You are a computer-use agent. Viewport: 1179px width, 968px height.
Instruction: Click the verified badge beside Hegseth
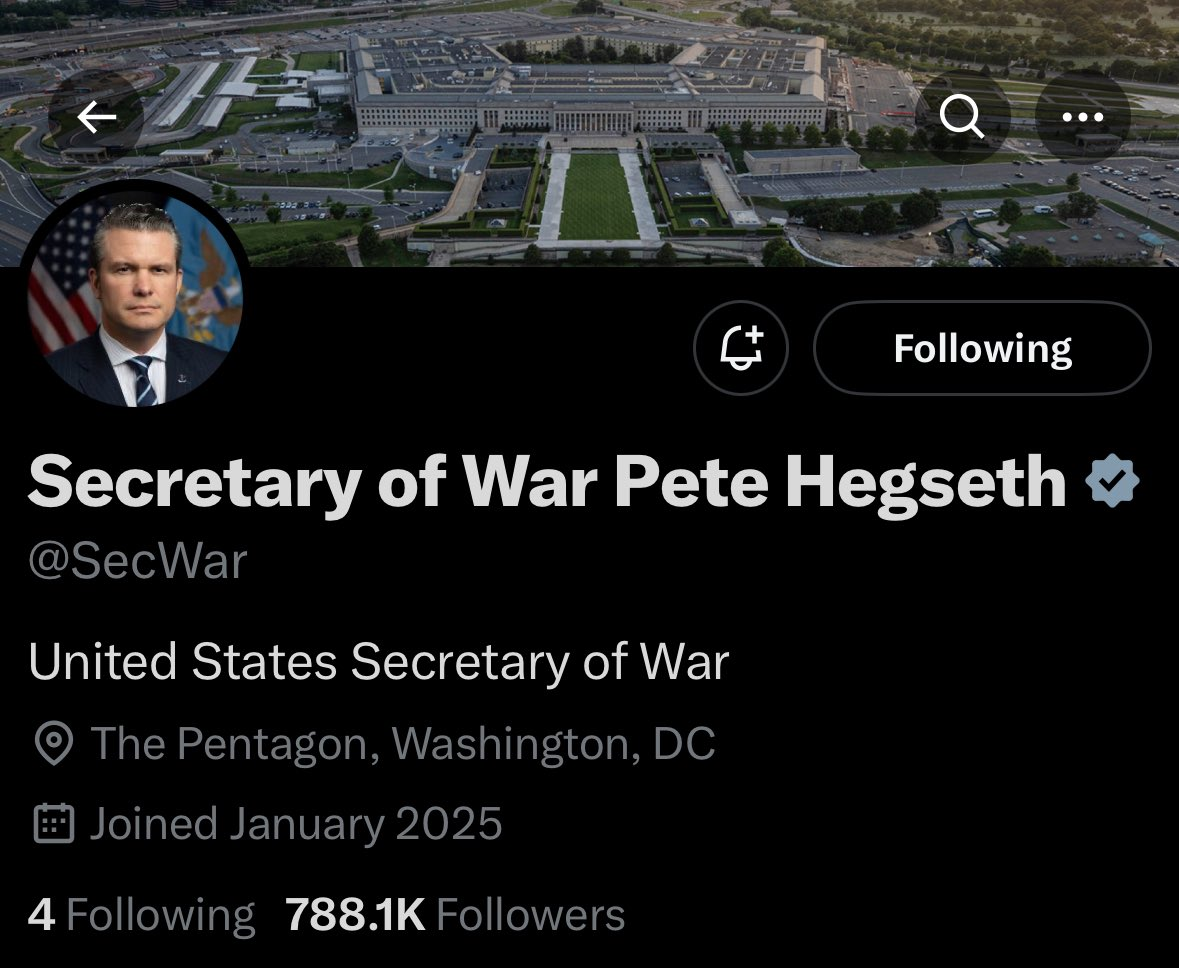click(x=1113, y=483)
